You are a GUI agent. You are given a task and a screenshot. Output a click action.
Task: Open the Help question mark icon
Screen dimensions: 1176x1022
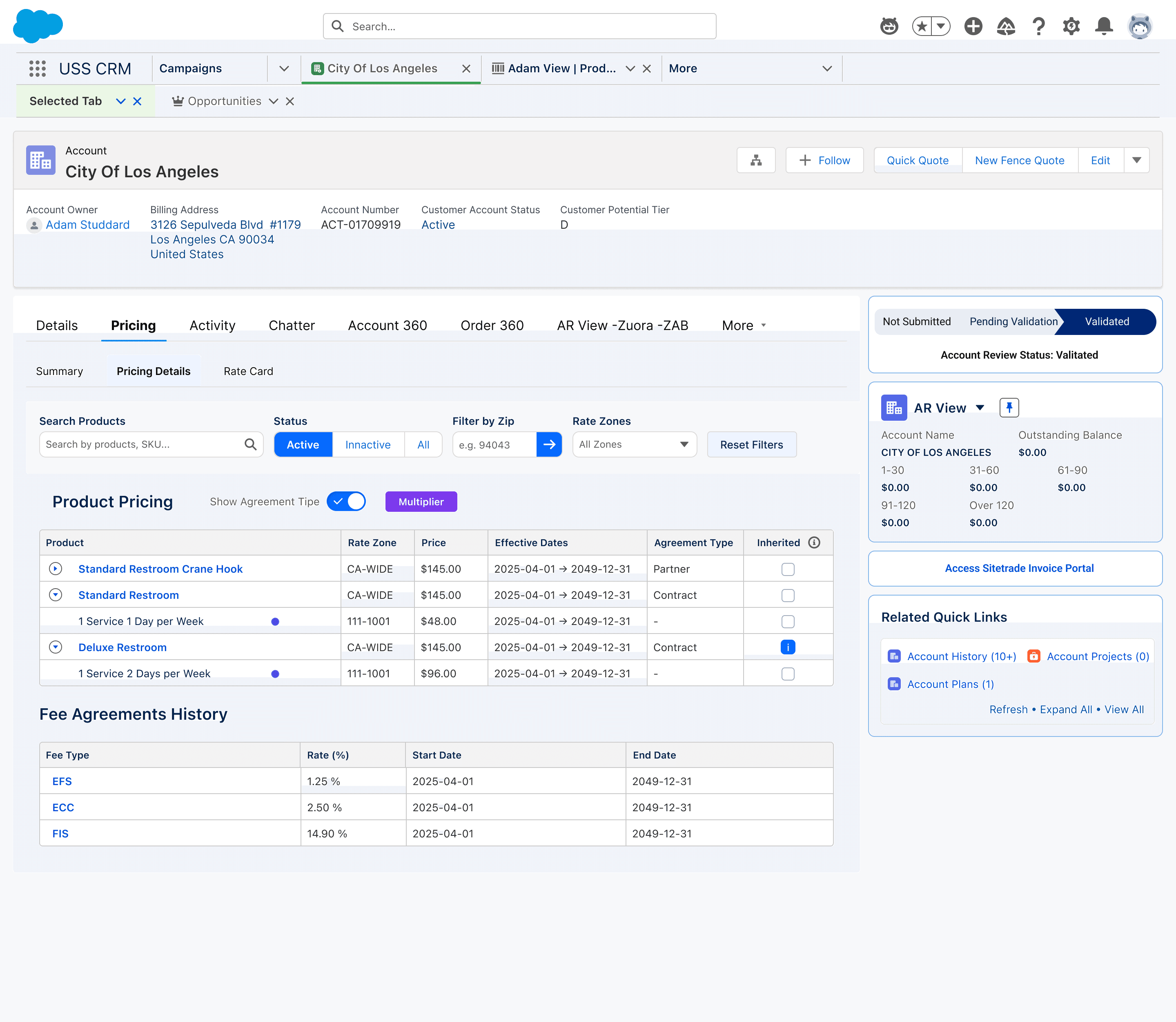point(1039,26)
